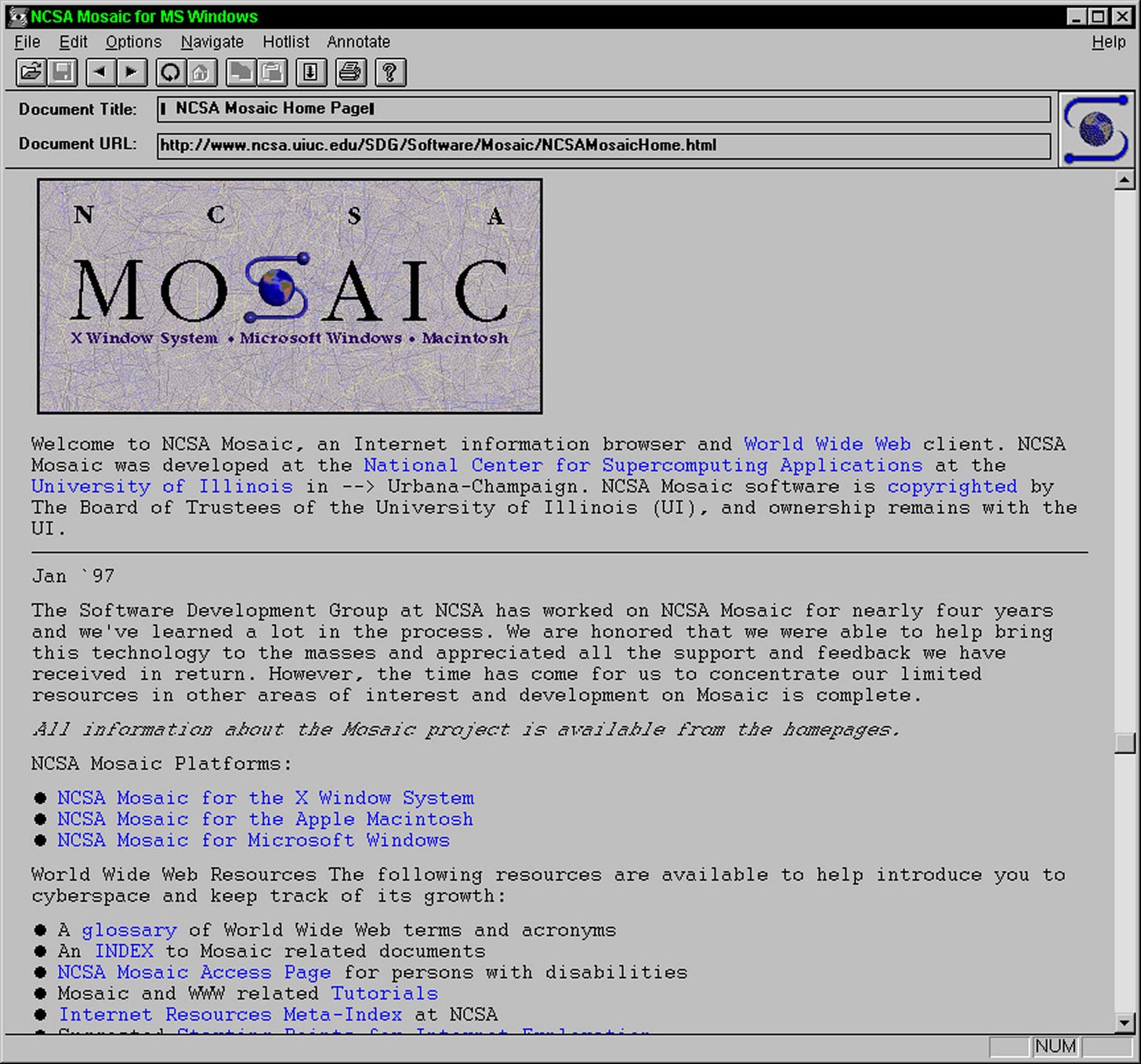
Task: Reload the current page
Action: point(169,72)
